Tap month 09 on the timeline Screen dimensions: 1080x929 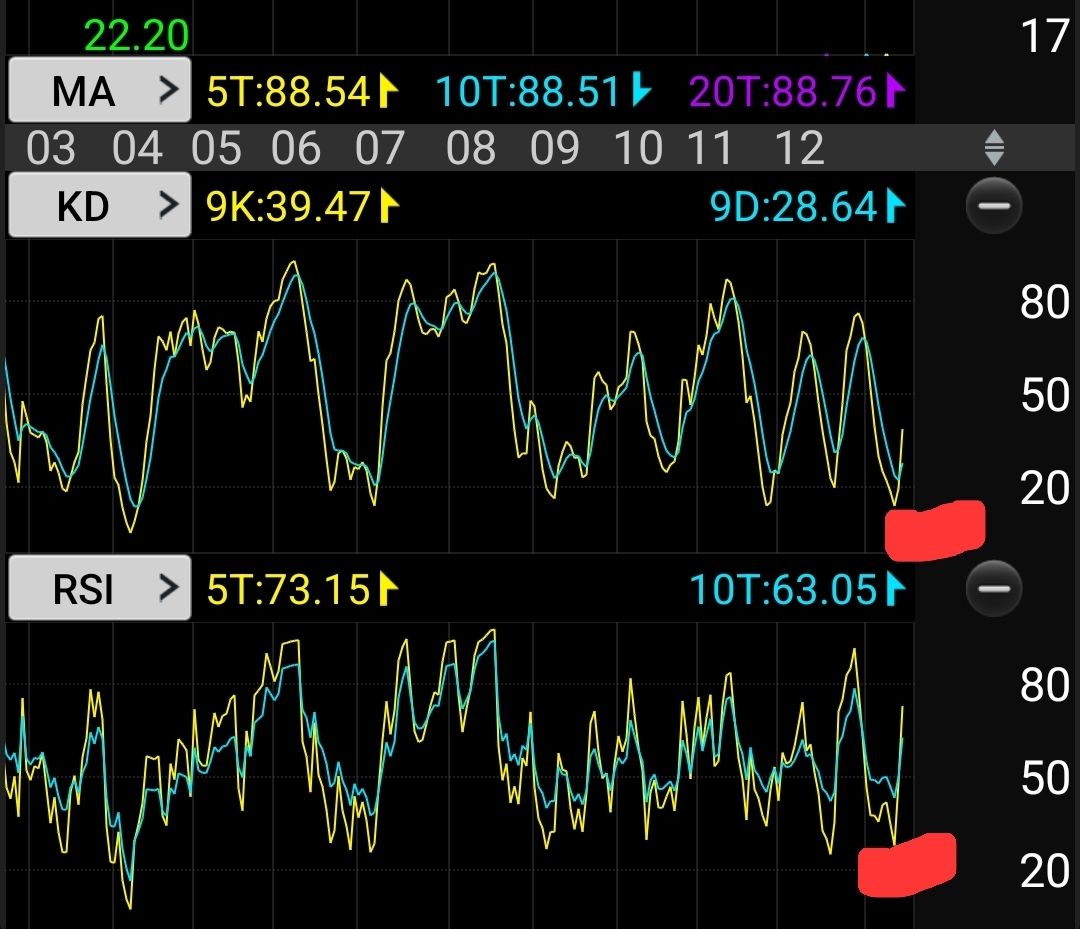[x=554, y=147]
